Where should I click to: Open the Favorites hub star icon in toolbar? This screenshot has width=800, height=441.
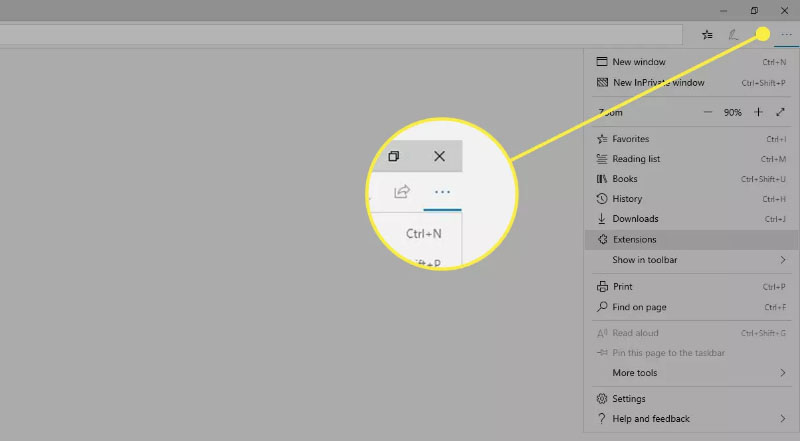707,34
